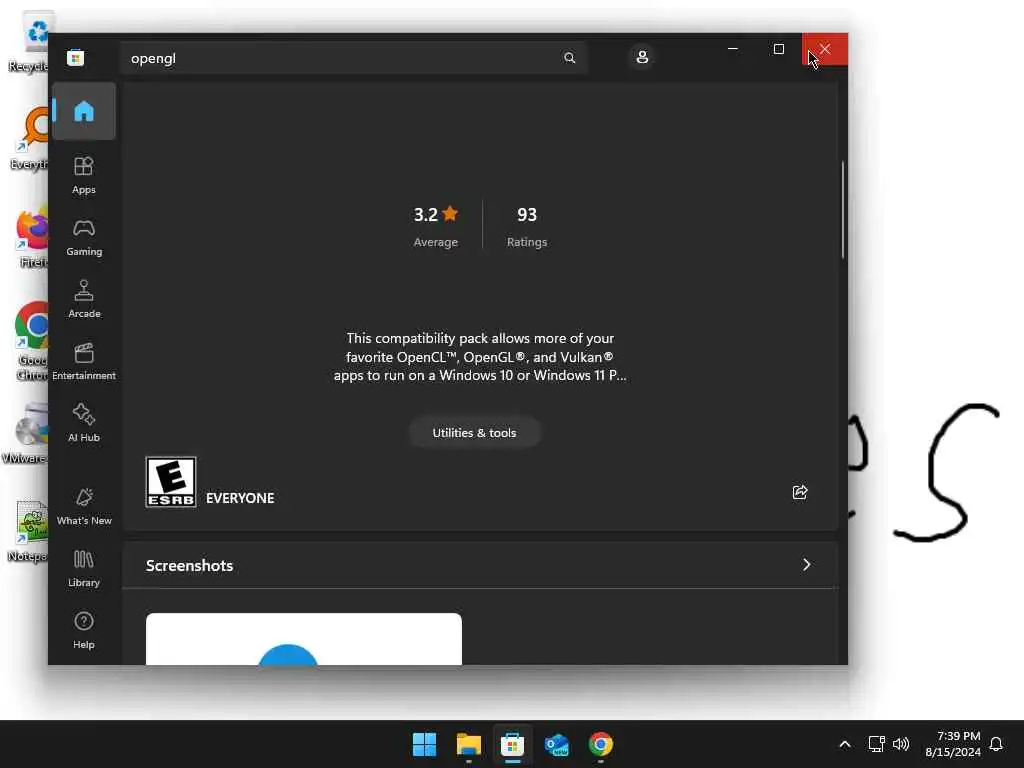This screenshot has height=768, width=1024.
Task: Click the 93 Ratings count
Action: click(527, 226)
